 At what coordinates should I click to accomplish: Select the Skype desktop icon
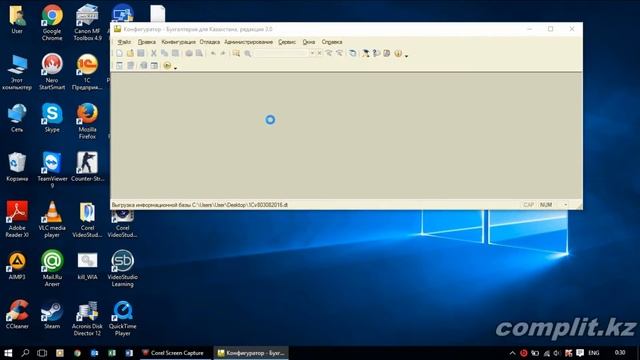point(52,118)
